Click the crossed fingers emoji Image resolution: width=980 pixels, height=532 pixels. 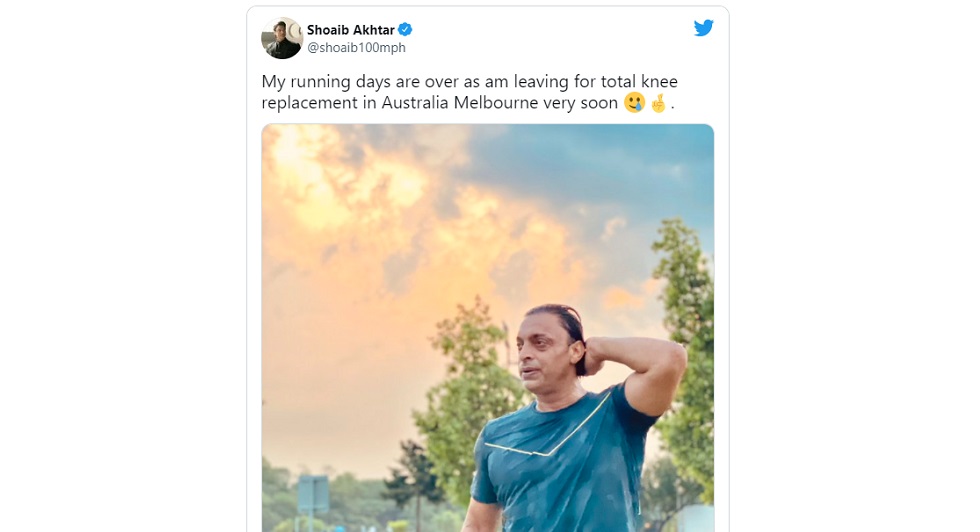(658, 103)
